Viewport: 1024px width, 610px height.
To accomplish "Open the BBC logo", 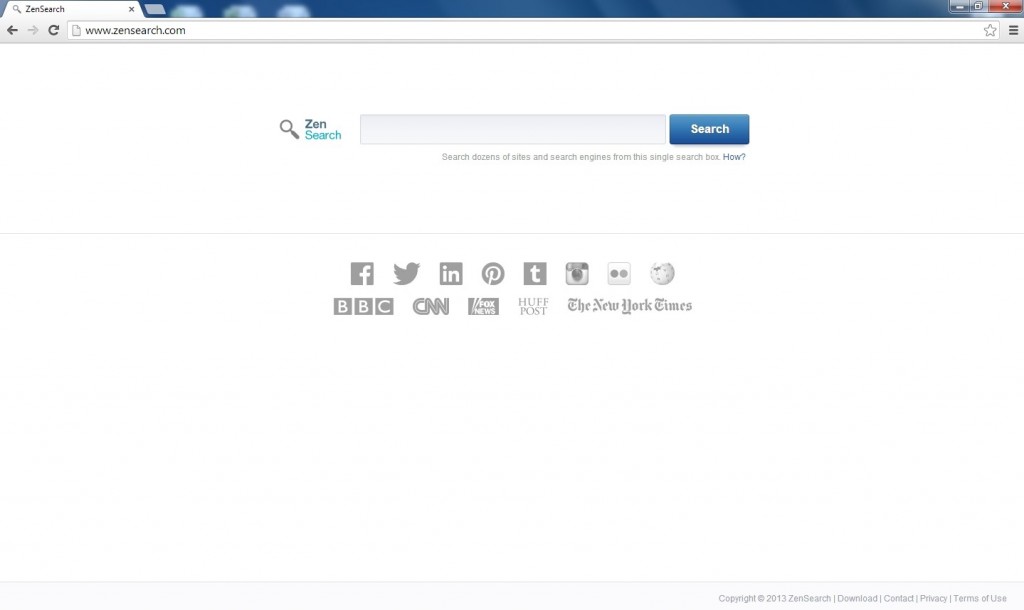I will tap(364, 306).
